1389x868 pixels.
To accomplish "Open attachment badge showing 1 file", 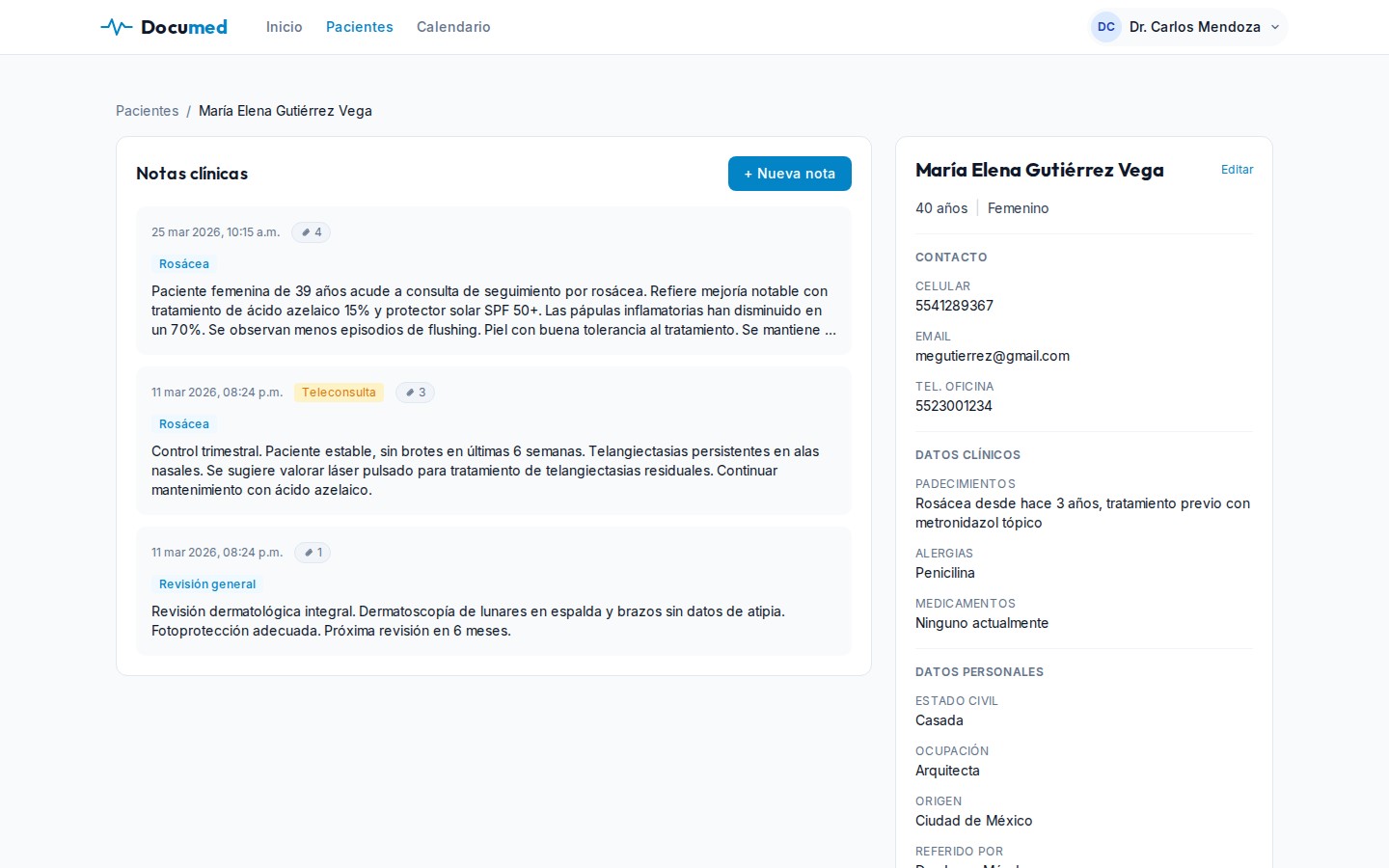I will click(313, 553).
